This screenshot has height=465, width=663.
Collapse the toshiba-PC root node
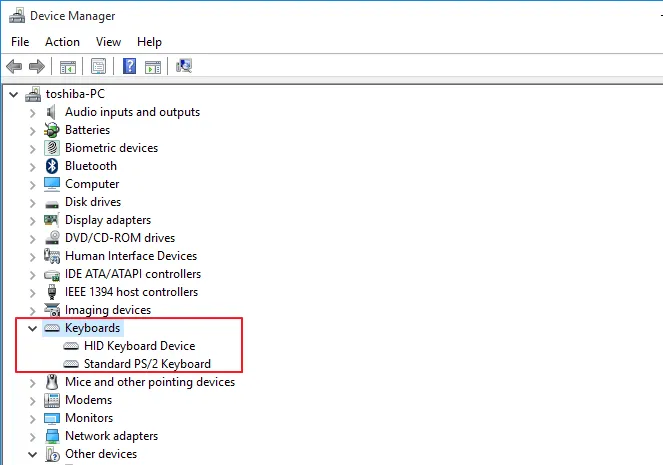(x=13, y=94)
